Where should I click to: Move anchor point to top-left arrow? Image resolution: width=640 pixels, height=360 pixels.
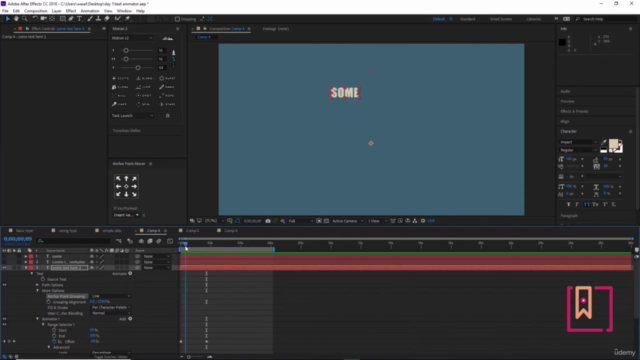[x=118, y=178]
